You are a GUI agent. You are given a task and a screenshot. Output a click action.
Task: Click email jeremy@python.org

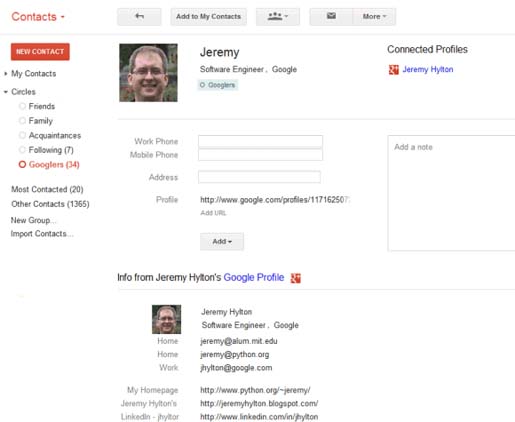coord(235,354)
